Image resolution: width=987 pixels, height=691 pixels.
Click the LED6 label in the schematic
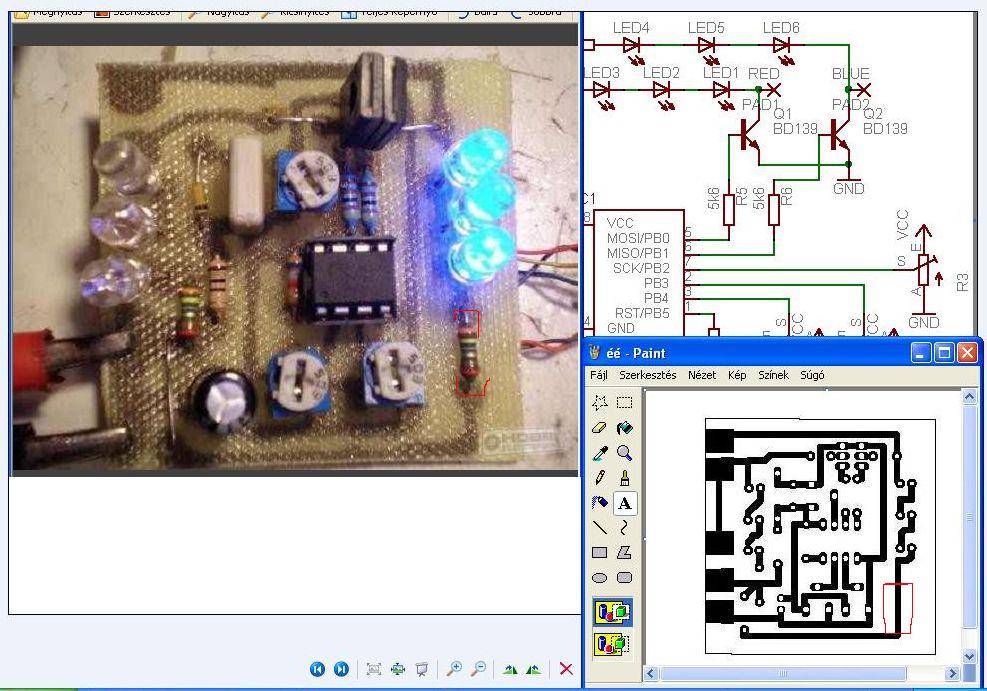[781, 28]
